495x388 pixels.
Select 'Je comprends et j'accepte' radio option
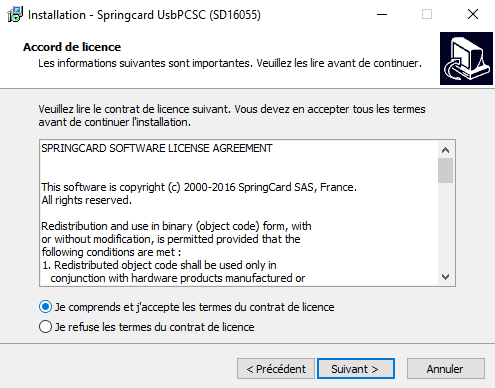point(45,307)
